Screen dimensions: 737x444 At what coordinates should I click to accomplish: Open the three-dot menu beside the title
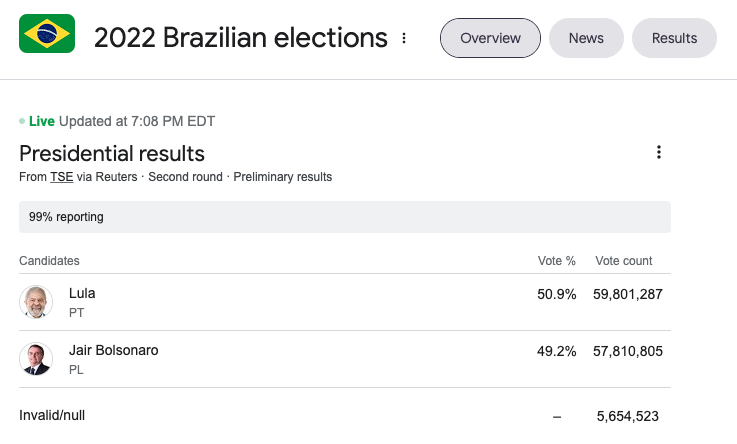click(404, 38)
